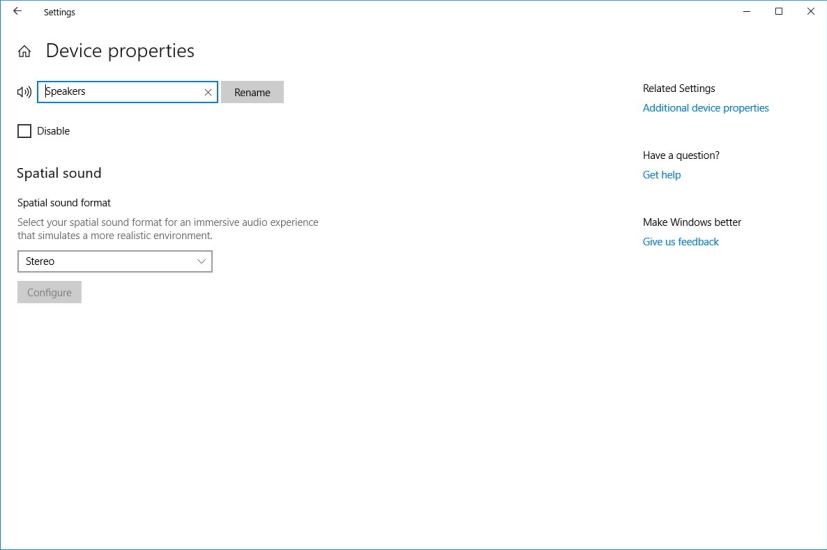Click the Related Settings heading
827x550 pixels.
click(678, 88)
